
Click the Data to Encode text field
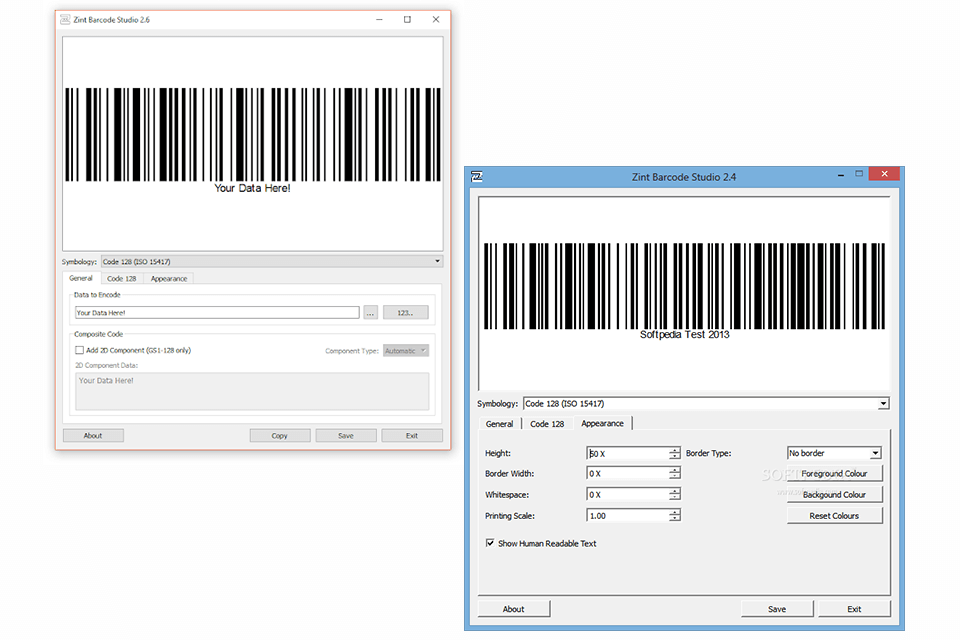point(217,312)
